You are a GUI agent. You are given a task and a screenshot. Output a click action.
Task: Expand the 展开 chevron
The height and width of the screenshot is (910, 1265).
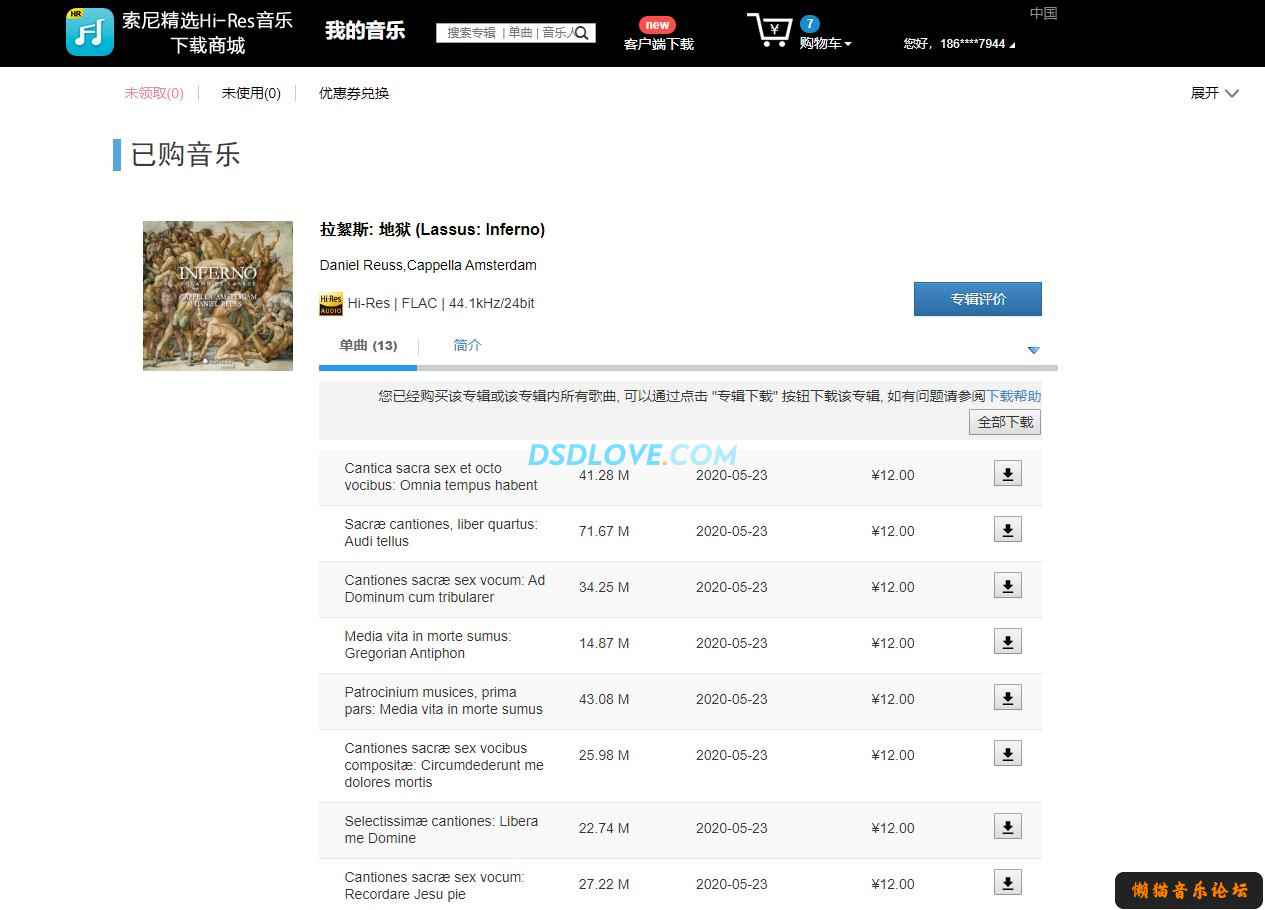[1231, 93]
